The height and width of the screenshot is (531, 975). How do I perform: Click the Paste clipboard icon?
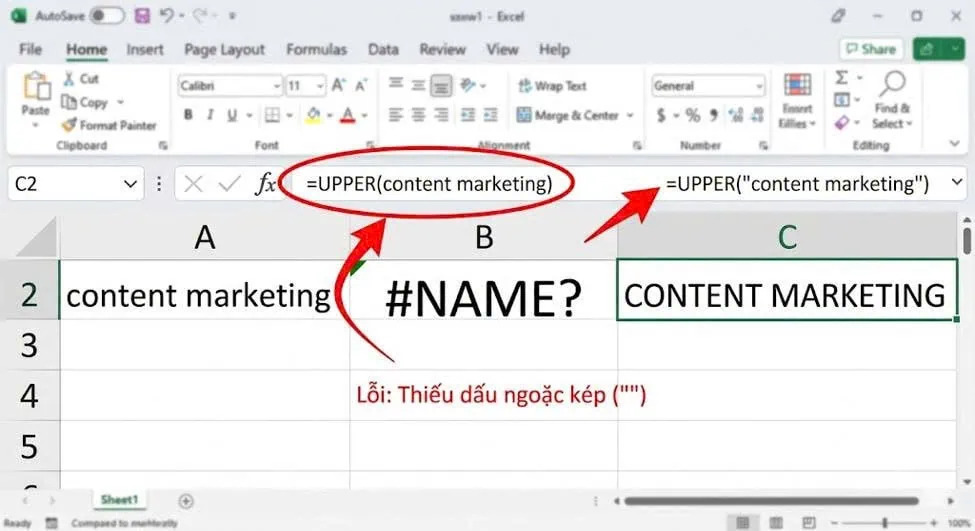coord(36,87)
